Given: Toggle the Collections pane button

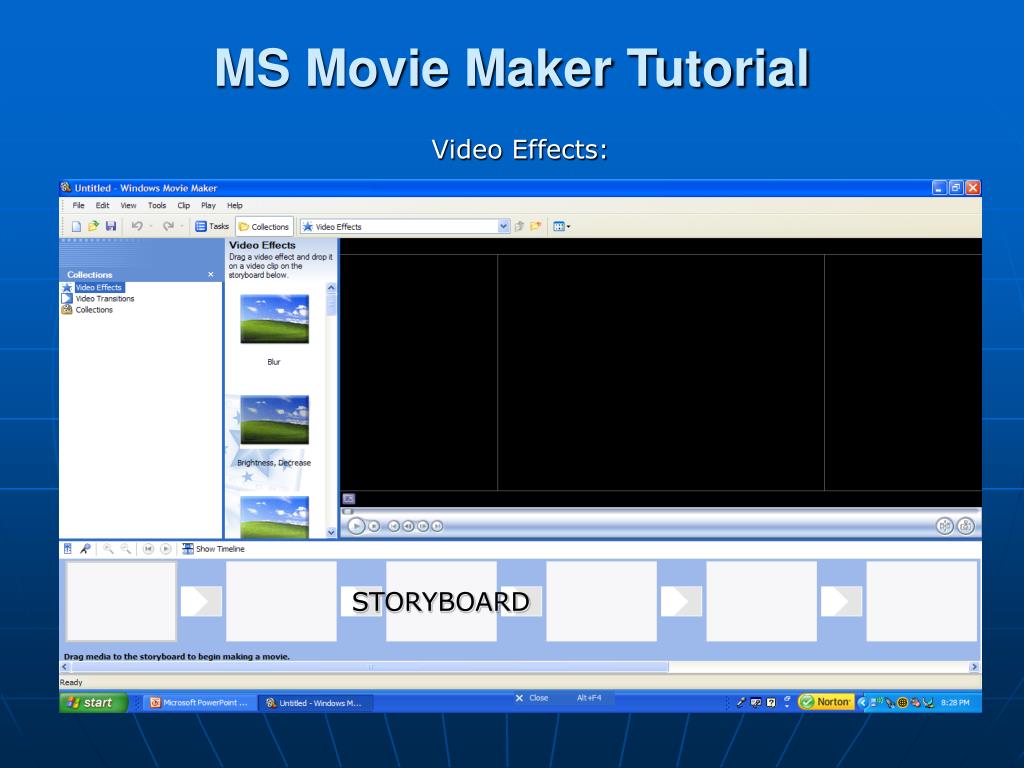Looking at the screenshot, I should pyautogui.click(x=264, y=227).
